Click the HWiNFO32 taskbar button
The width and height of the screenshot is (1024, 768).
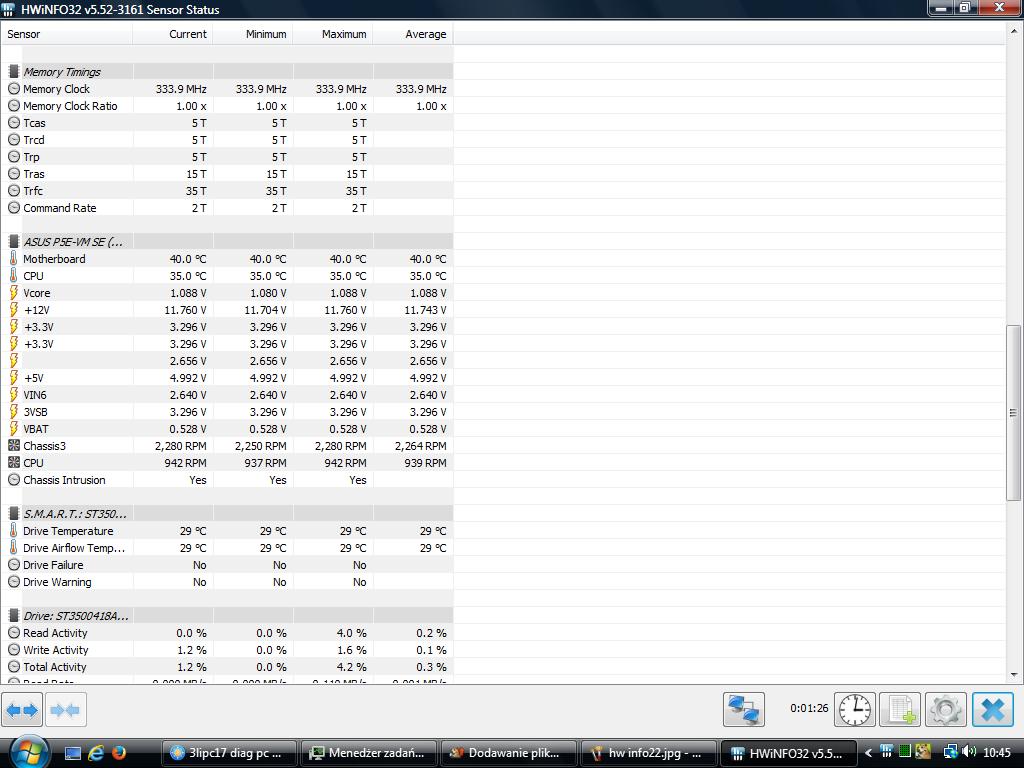click(788, 753)
